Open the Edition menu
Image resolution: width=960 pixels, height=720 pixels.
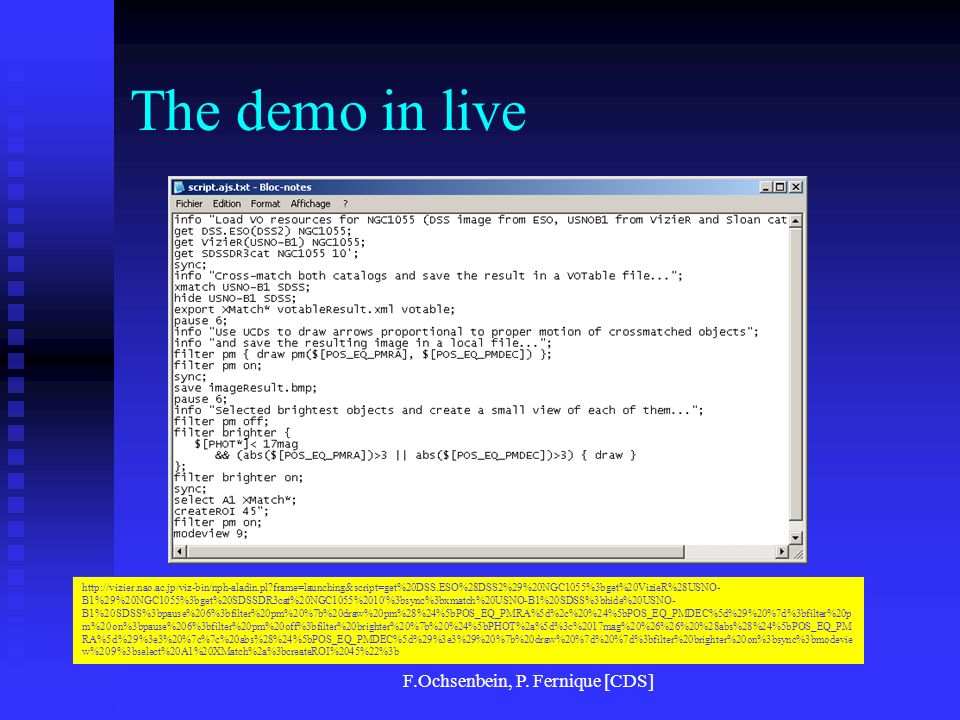click(227, 204)
